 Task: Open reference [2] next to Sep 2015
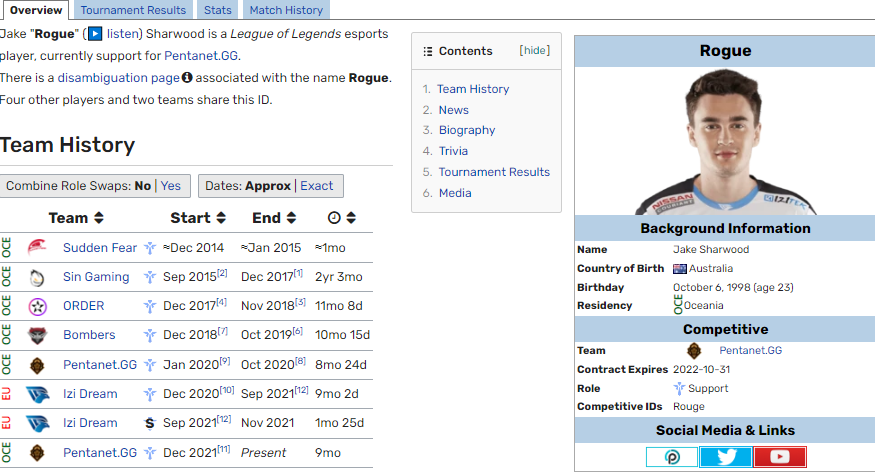coord(222,273)
